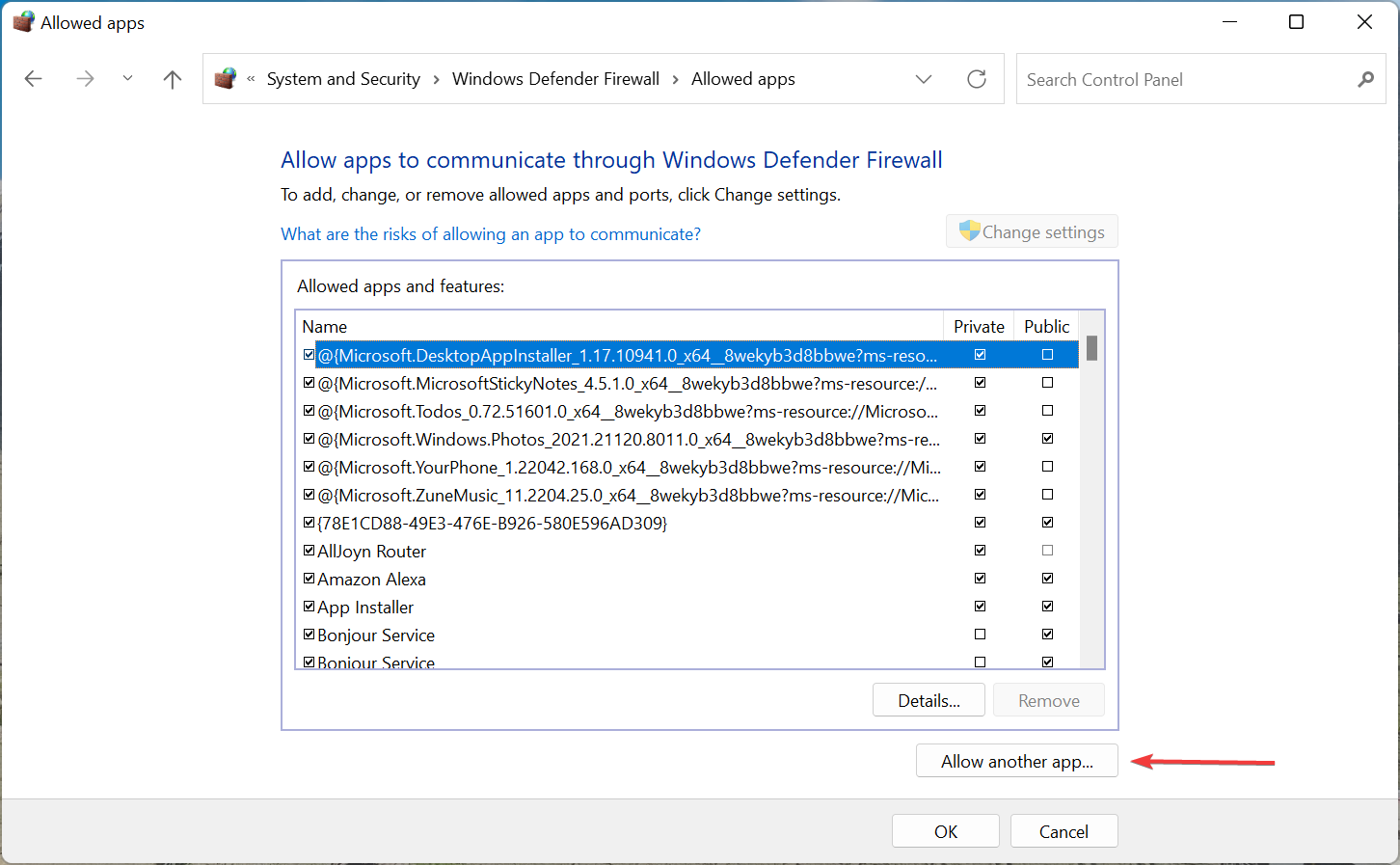Click the Allowed apps breadcrumb

tap(742, 79)
